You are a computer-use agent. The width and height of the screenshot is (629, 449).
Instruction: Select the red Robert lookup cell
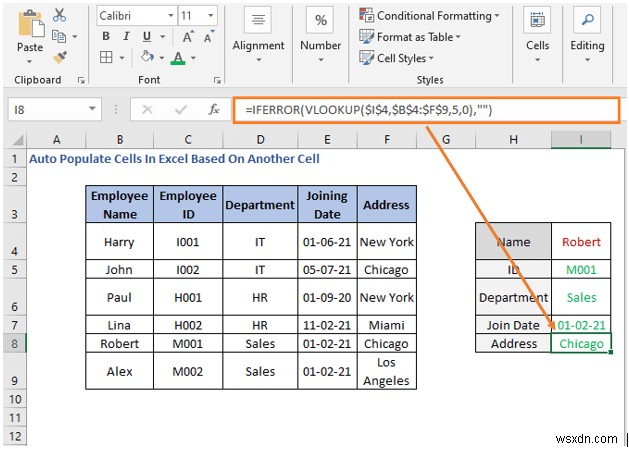(x=581, y=242)
